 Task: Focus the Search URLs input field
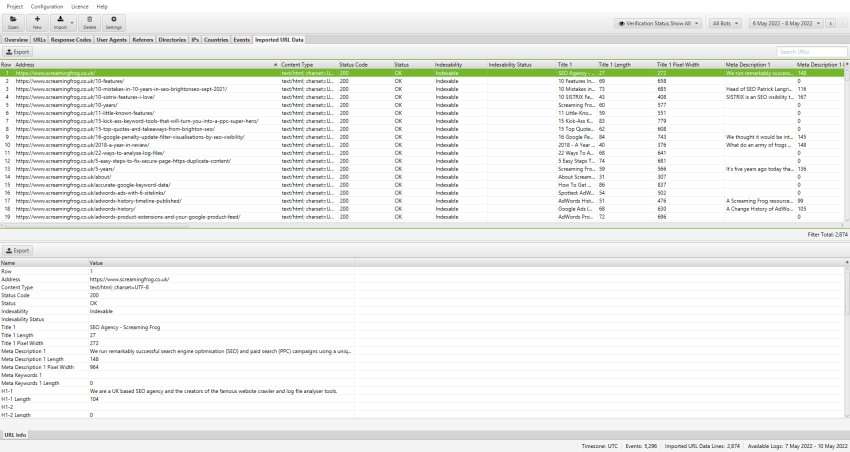click(812, 52)
